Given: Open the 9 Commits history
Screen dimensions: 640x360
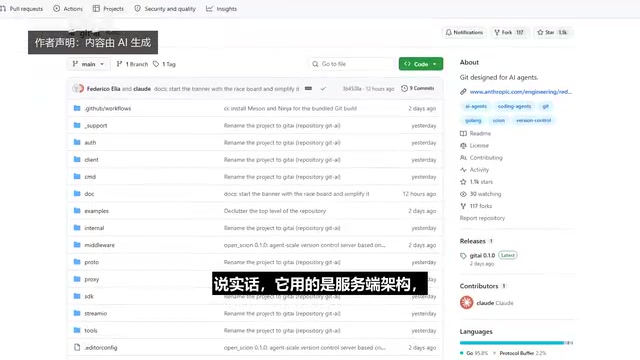Looking at the screenshot, I should click(418, 88).
